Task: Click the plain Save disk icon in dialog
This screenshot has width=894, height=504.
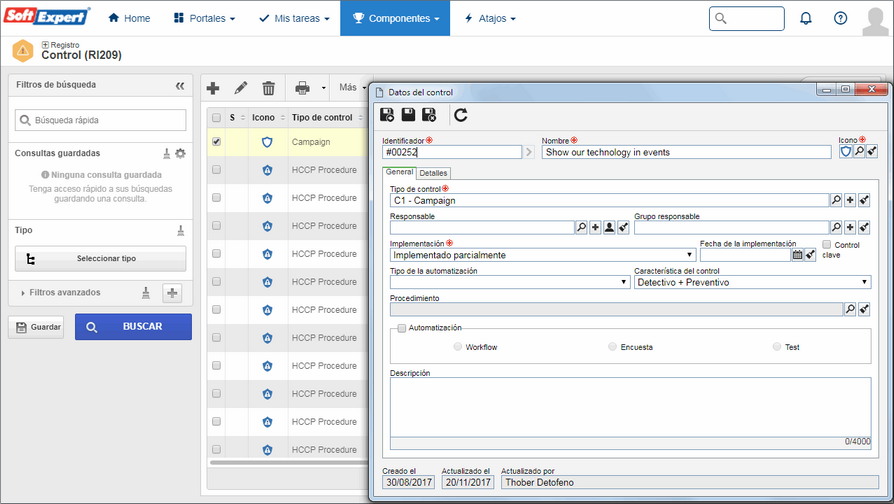Action: [408, 115]
